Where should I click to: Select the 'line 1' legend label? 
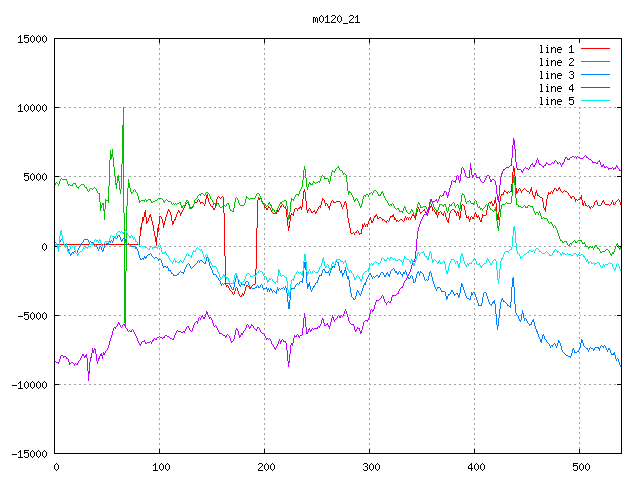[x=556, y=49]
